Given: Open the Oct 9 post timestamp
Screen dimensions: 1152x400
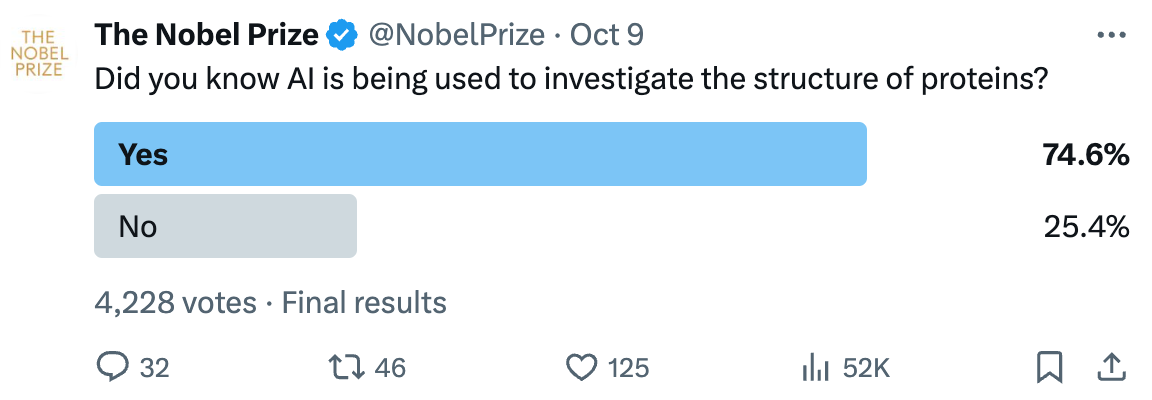Looking at the screenshot, I should click(607, 36).
